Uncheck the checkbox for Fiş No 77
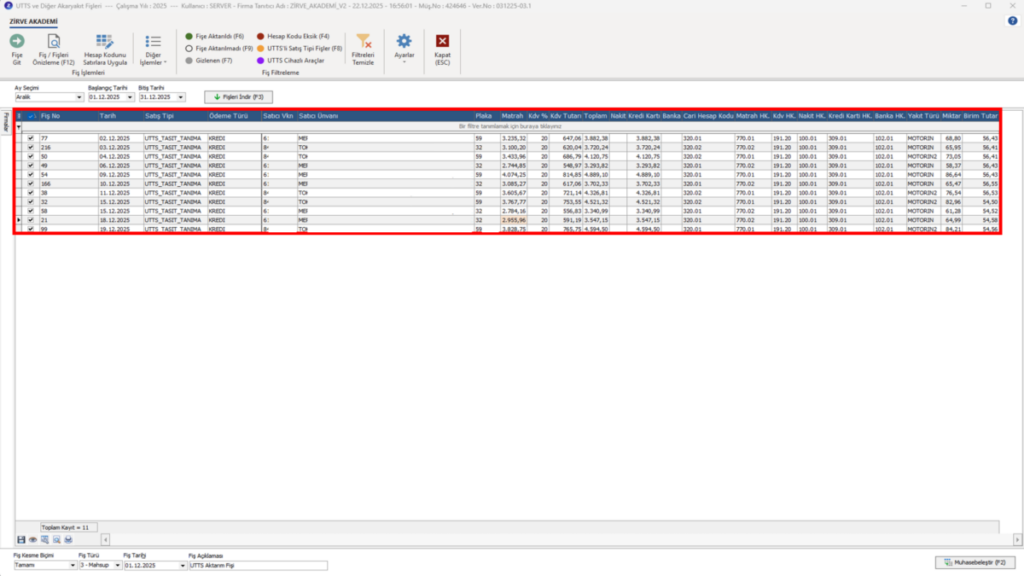 click(31, 138)
